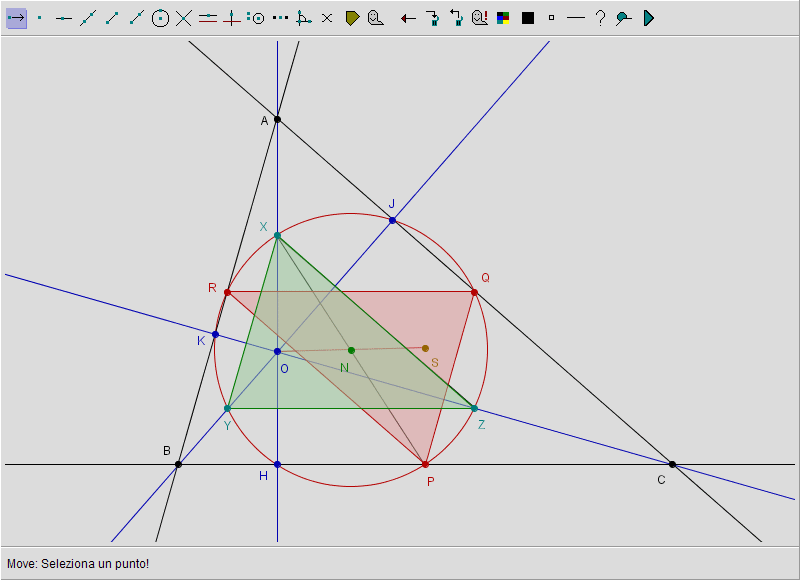Select the three-dots track tool
Viewport: 800px width, 580px height.
pos(280,18)
